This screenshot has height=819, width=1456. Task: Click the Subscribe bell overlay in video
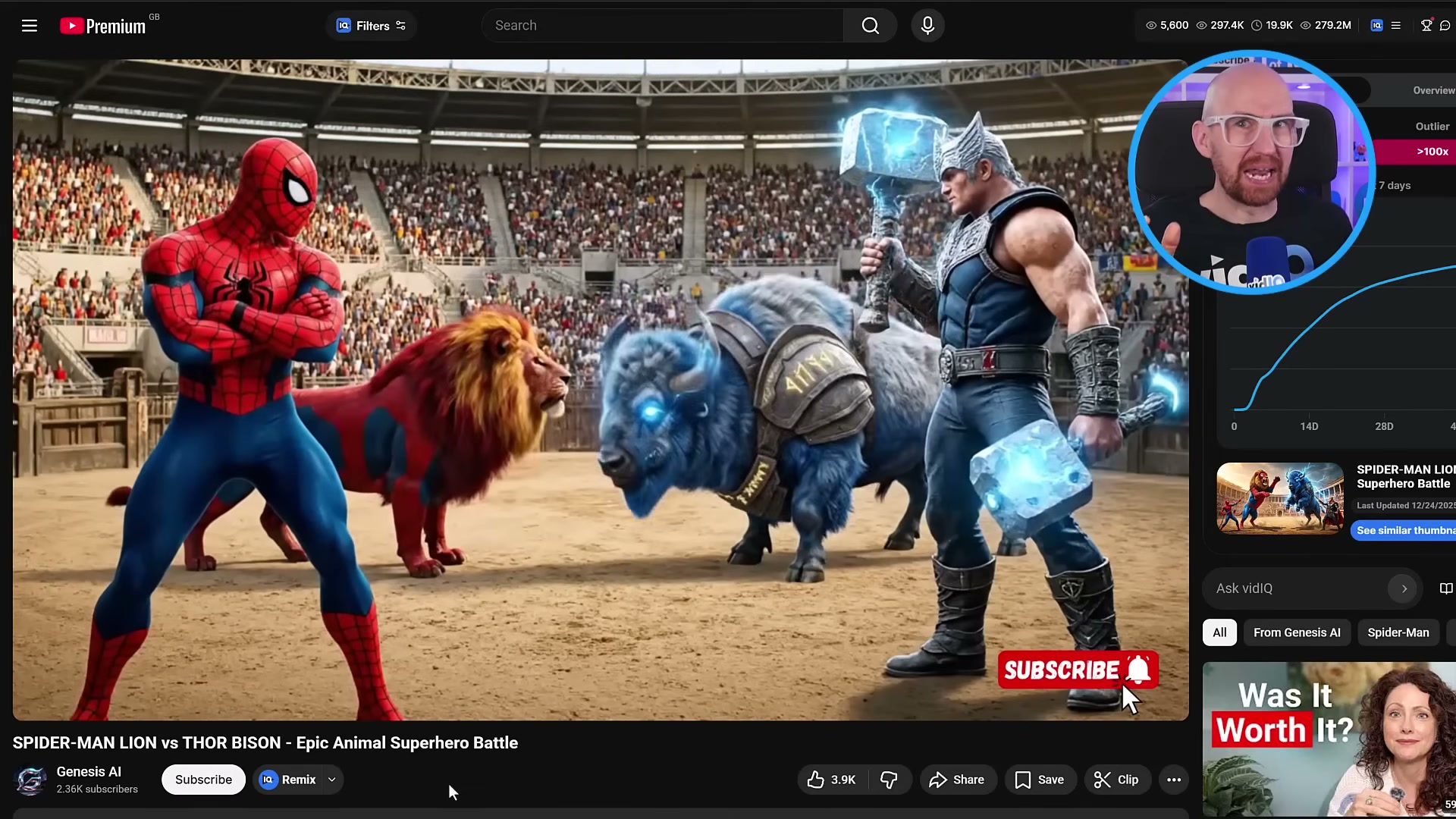pos(1078,670)
